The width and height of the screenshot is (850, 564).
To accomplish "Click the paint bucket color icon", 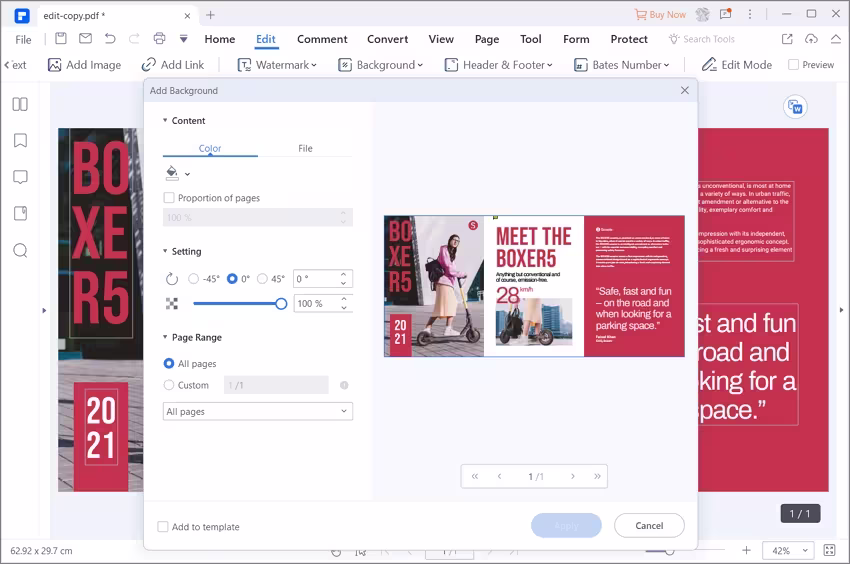I will 172,173.
